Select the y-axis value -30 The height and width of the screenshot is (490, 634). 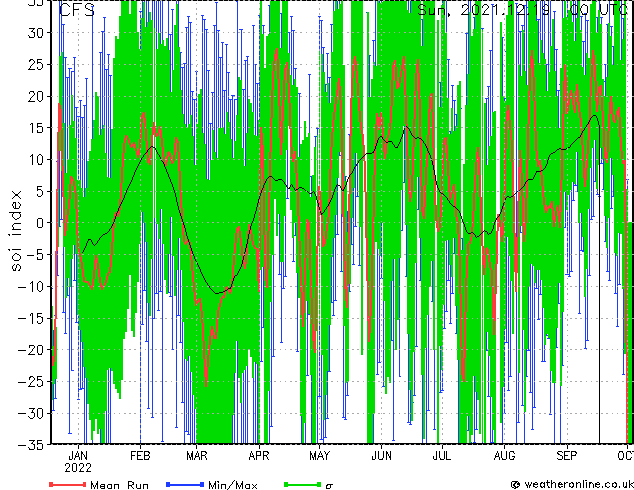[x=31, y=413]
